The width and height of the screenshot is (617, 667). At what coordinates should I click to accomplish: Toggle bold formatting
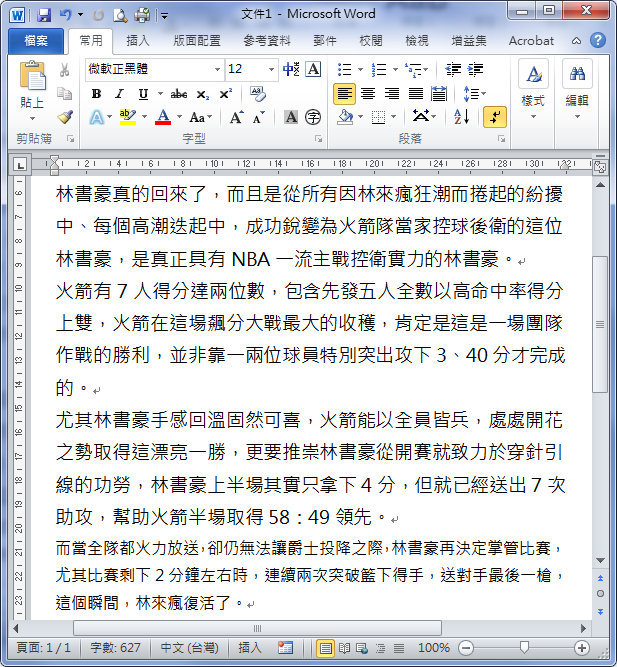tap(97, 94)
